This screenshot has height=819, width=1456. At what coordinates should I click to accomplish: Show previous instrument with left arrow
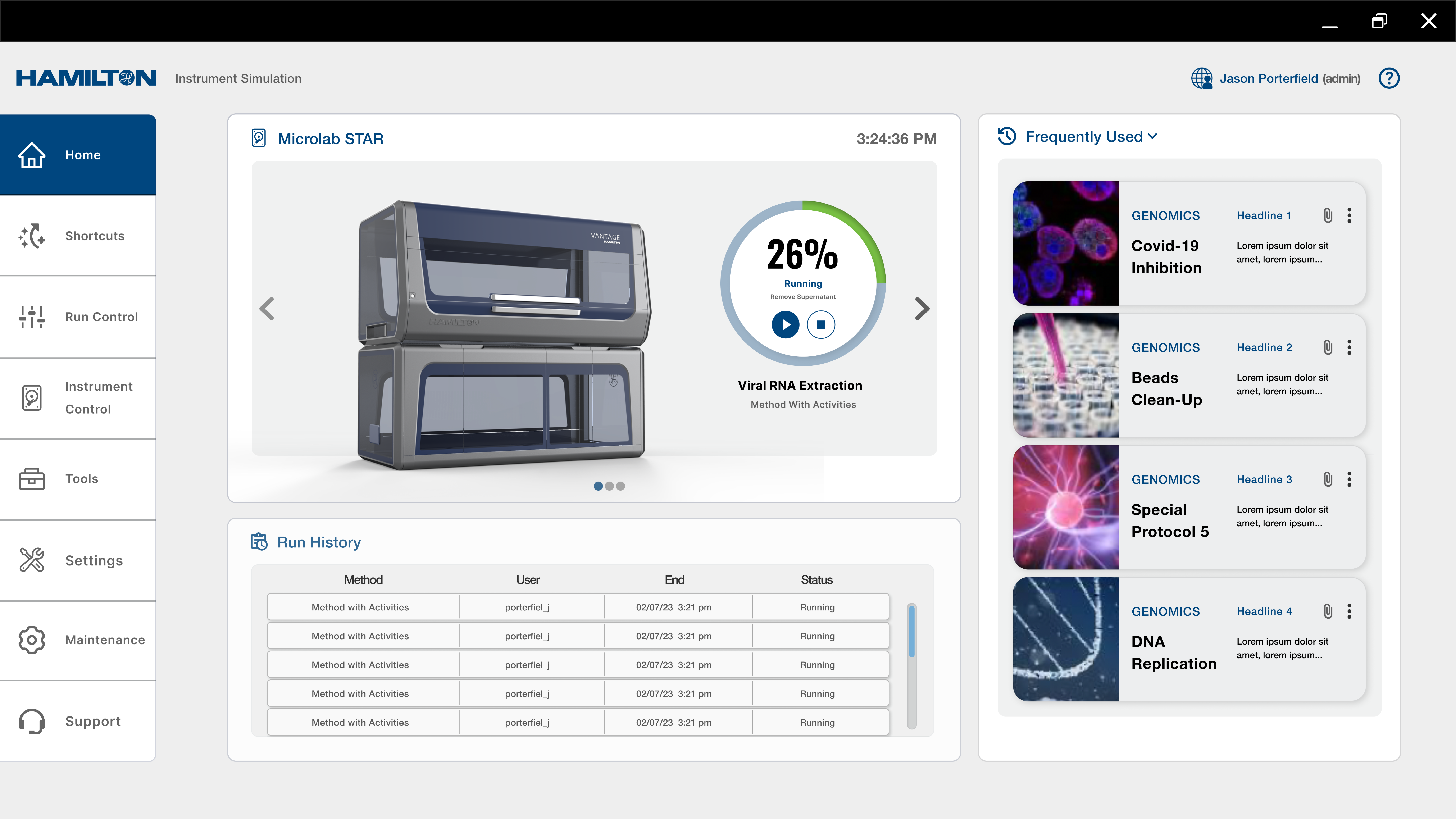[267, 309]
